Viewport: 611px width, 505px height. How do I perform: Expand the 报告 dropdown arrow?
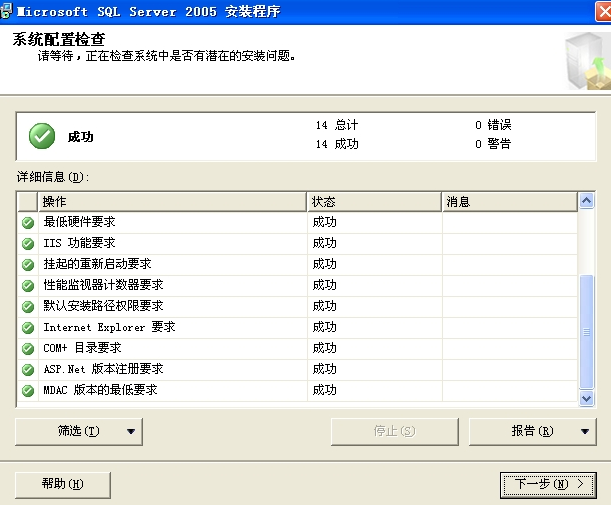(x=585, y=432)
